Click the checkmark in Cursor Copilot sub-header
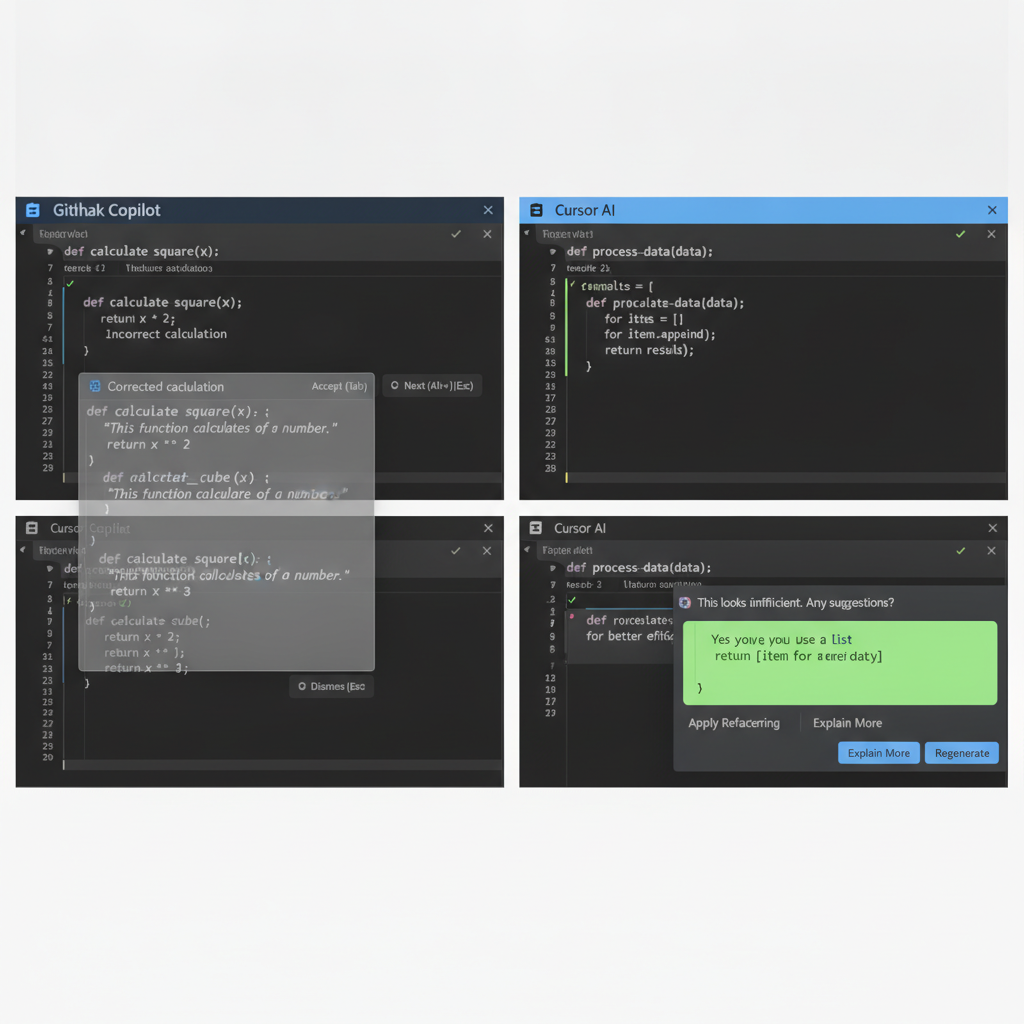1024x1024 pixels. [455, 551]
